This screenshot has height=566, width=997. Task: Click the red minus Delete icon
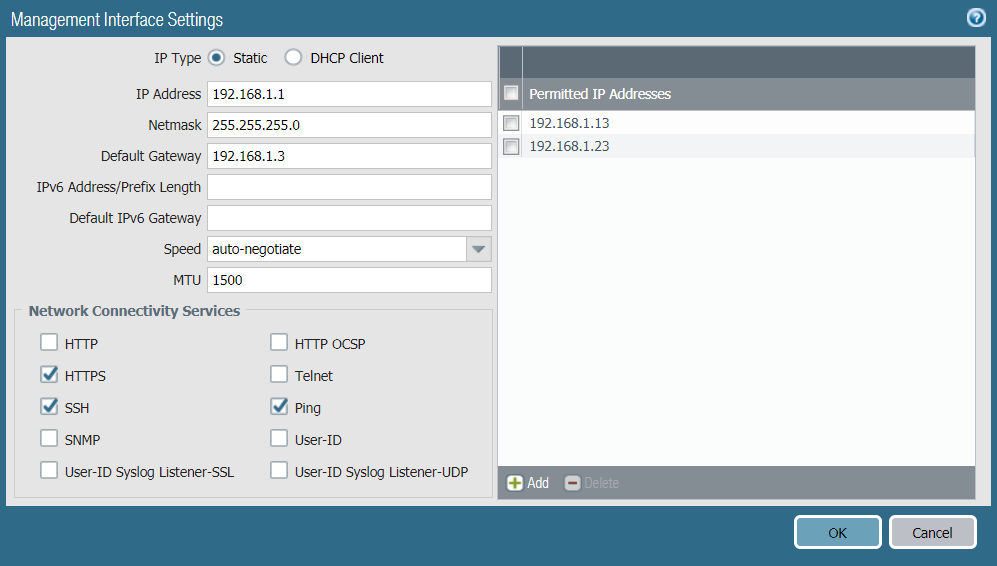572,483
